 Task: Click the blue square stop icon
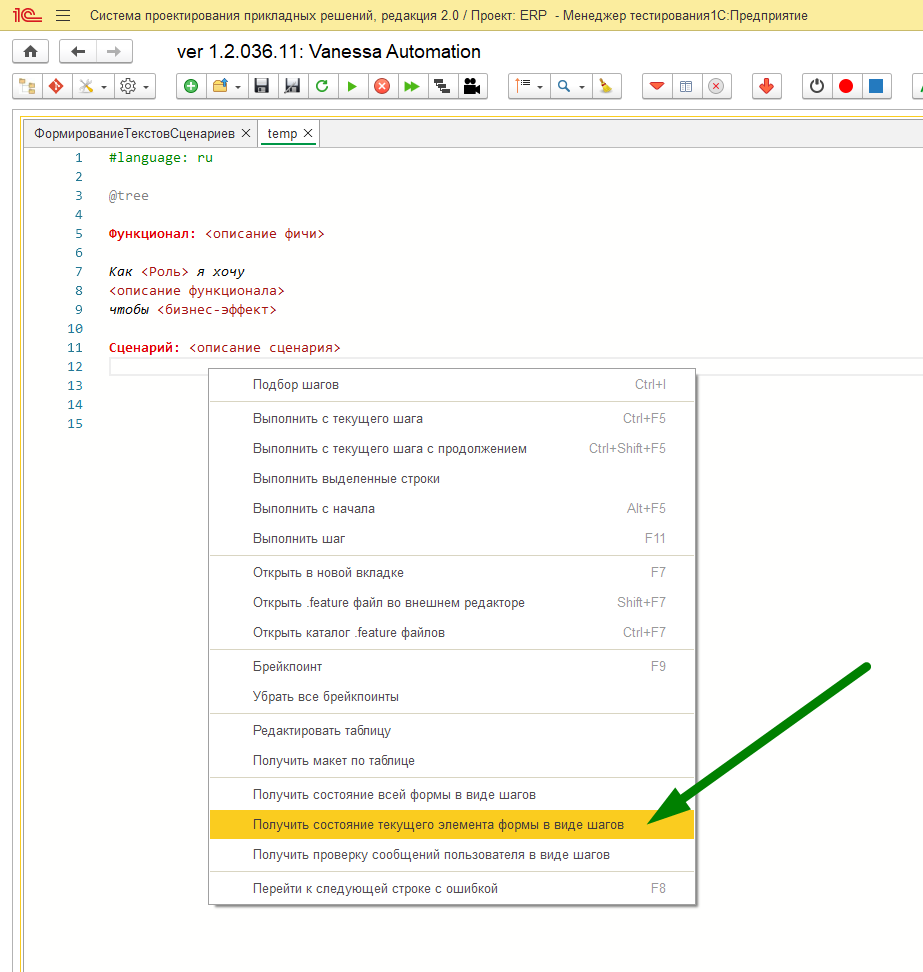[x=876, y=86]
